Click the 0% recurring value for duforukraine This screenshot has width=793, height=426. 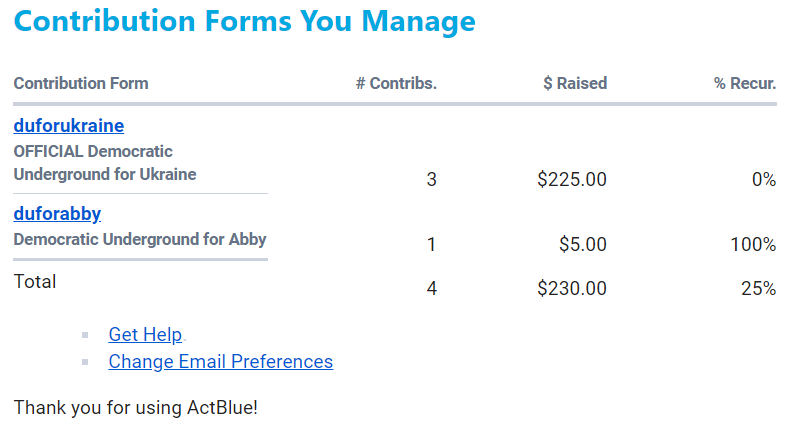(x=763, y=180)
